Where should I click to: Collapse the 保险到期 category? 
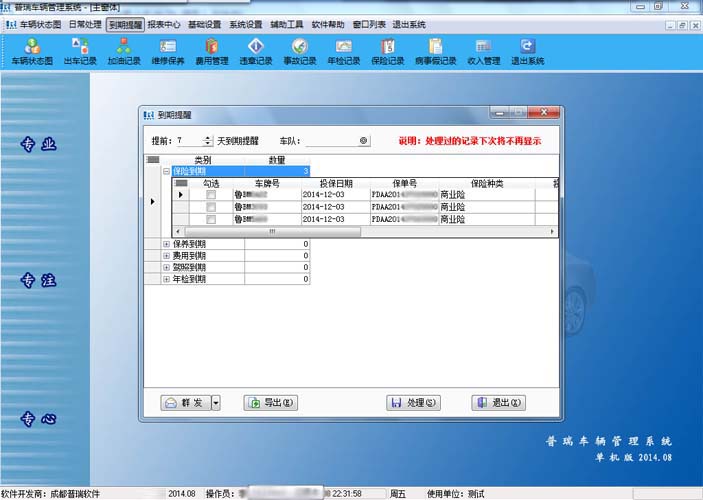point(166,171)
